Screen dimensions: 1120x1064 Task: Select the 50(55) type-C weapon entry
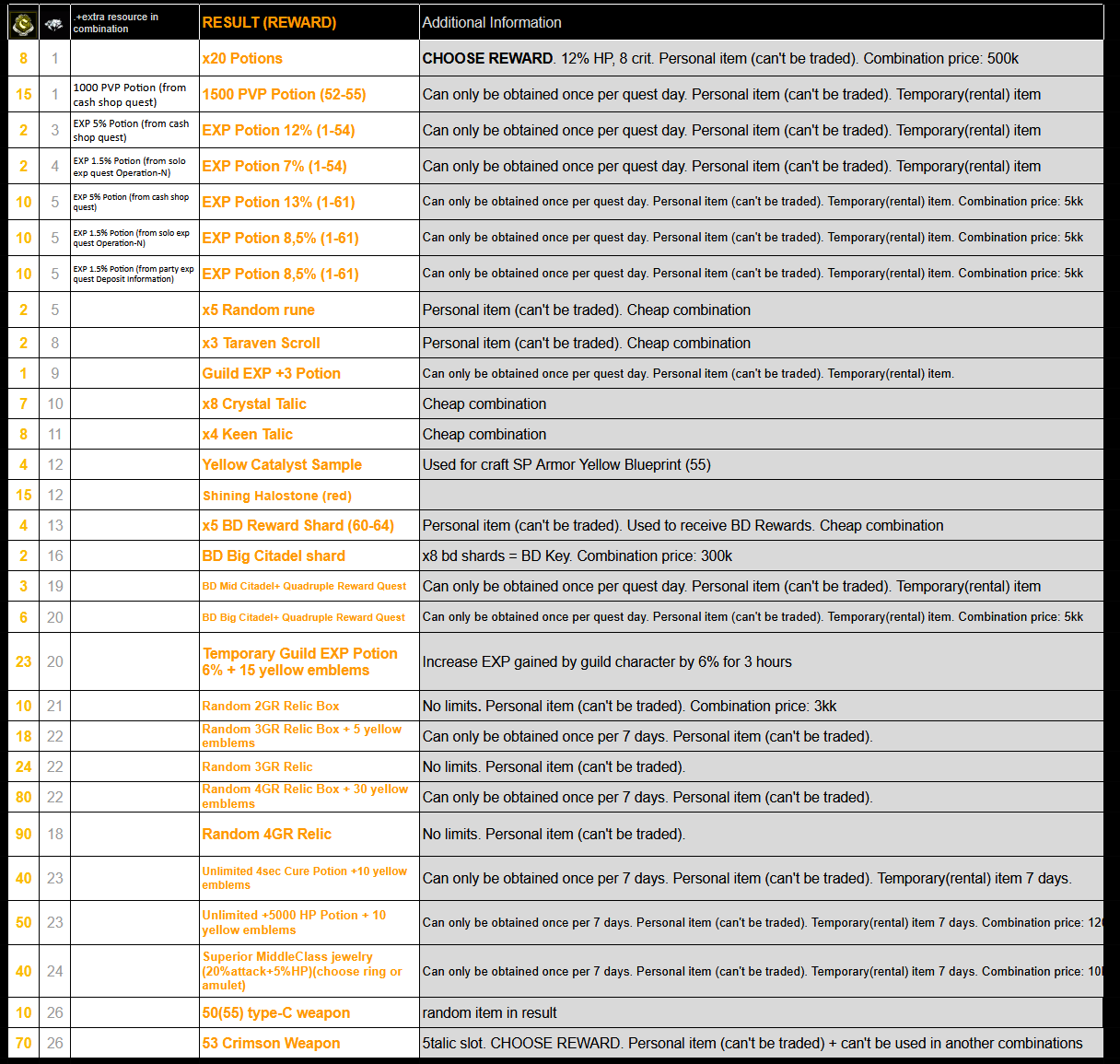coord(275,1012)
